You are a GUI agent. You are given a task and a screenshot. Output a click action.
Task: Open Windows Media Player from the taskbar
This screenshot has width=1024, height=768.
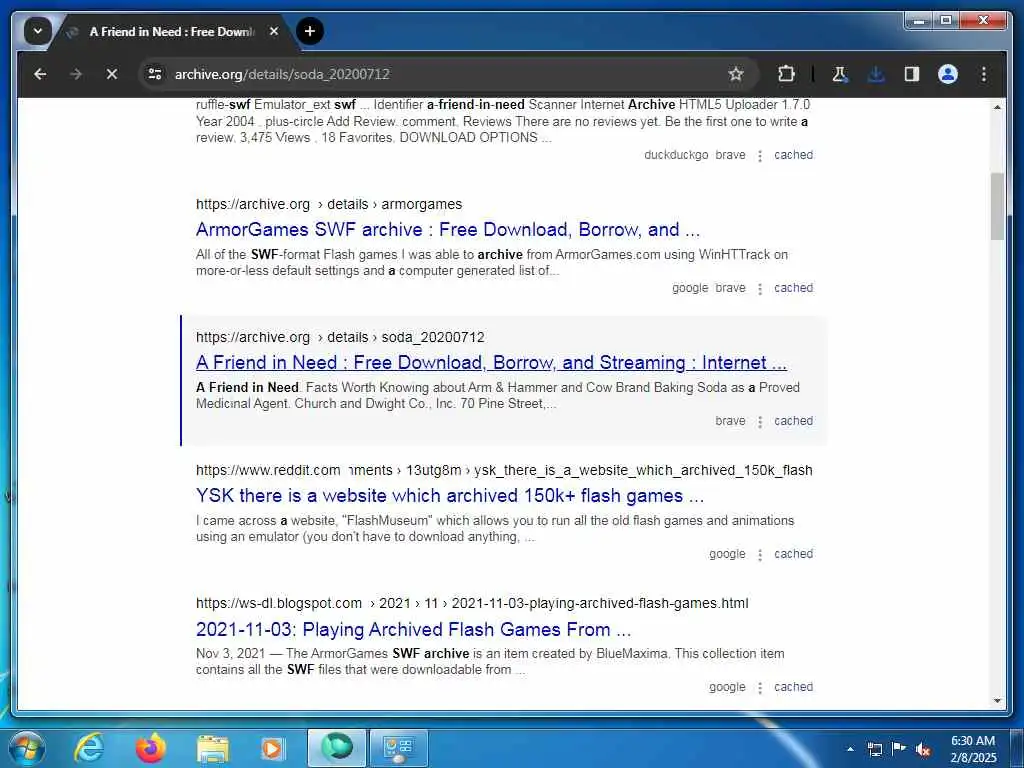coord(272,748)
